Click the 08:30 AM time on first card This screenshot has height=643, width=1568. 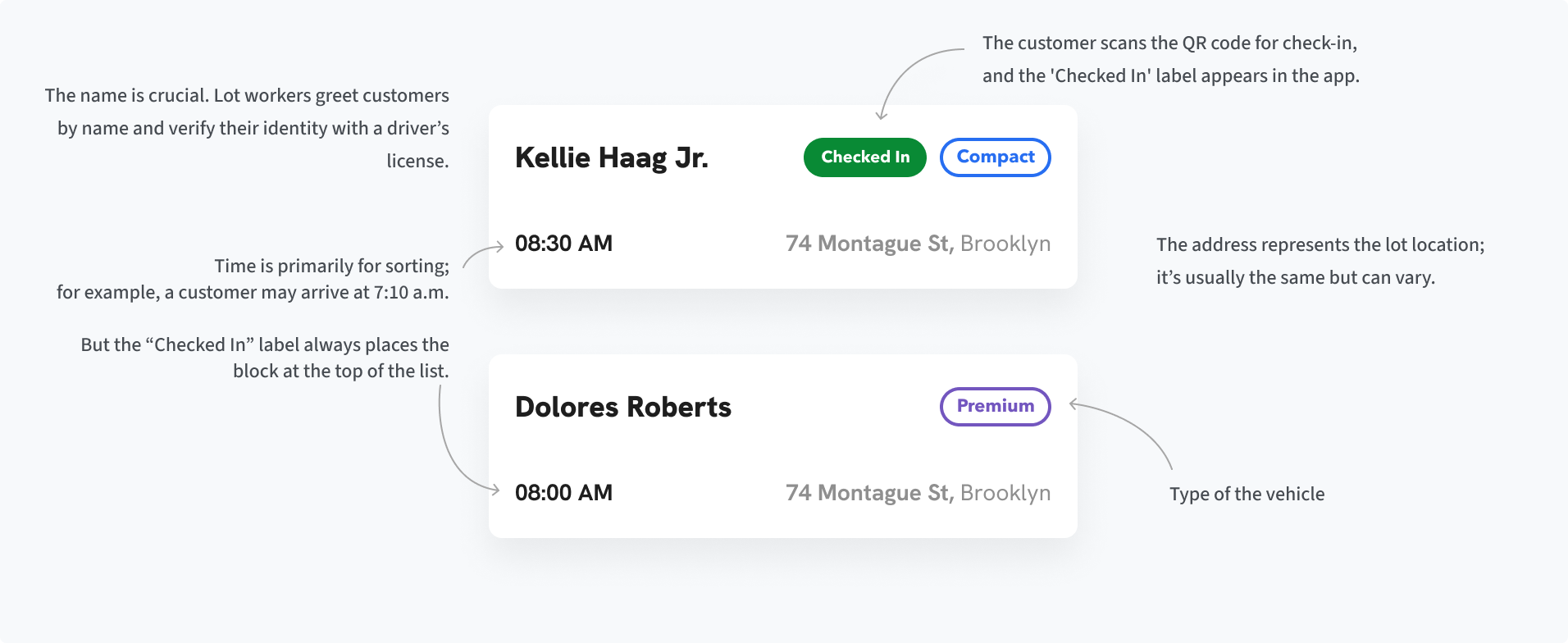click(563, 244)
